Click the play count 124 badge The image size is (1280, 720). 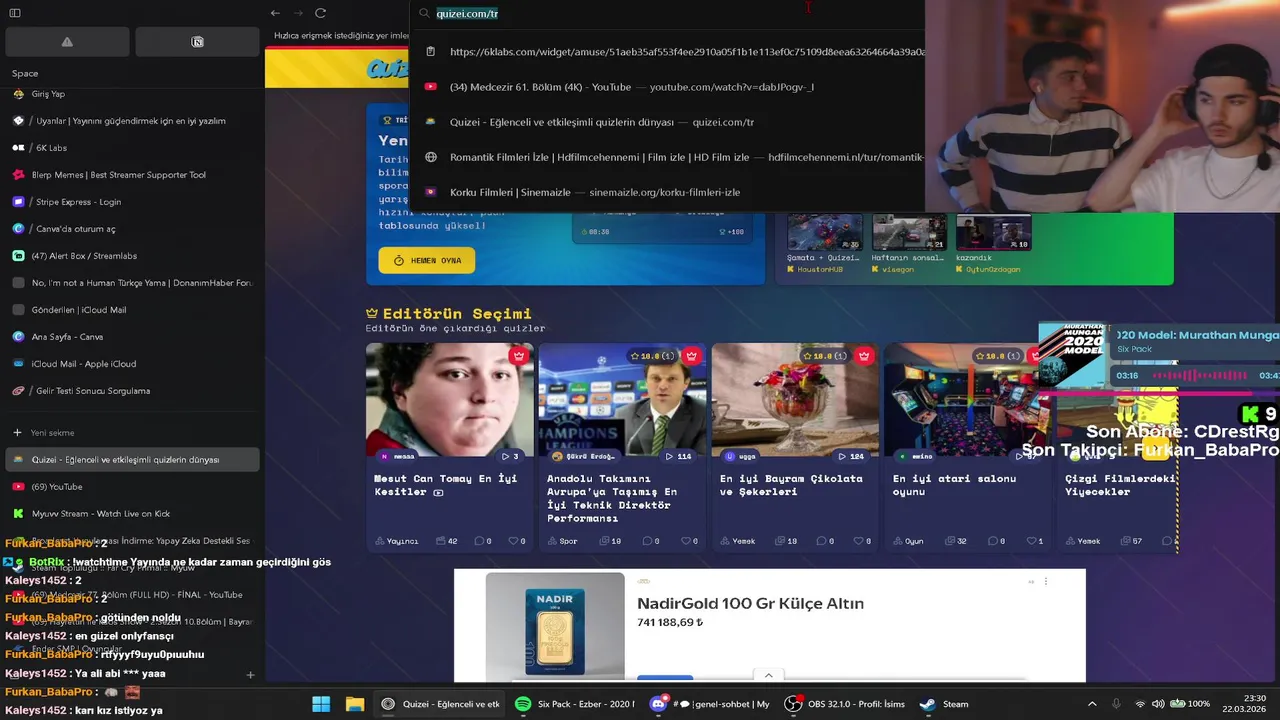click(850, 456)
